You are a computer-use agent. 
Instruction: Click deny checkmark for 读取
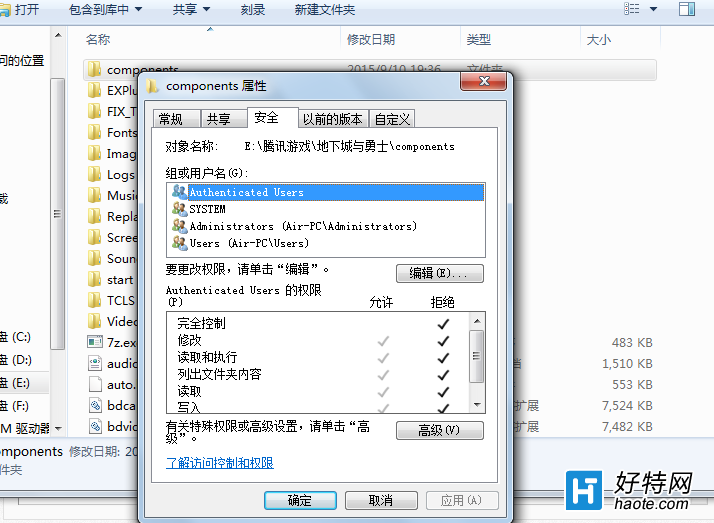[x=443, y=392]
